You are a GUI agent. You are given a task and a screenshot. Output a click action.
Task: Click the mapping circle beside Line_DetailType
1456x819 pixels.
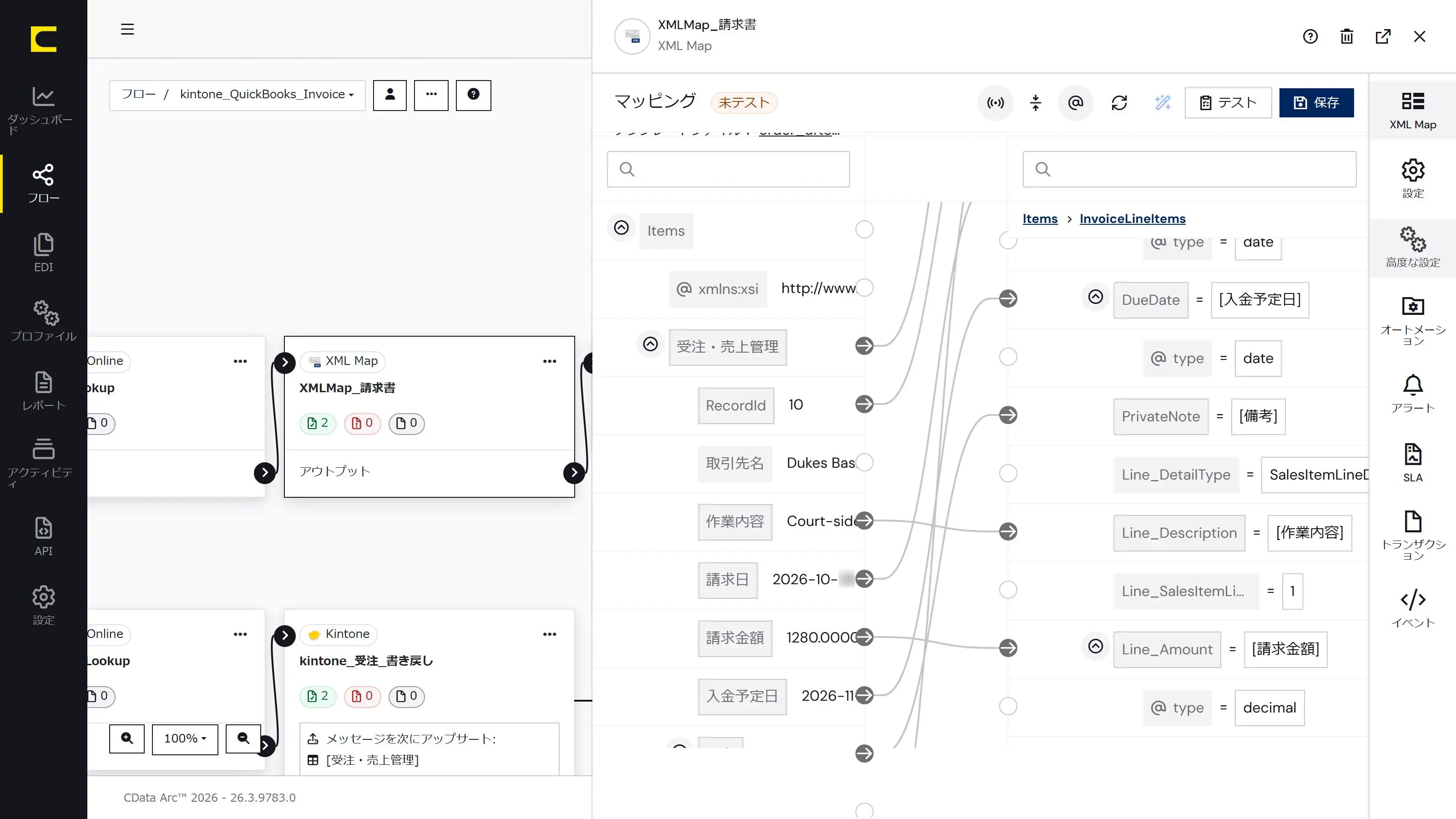click(x=1008, y=473)
